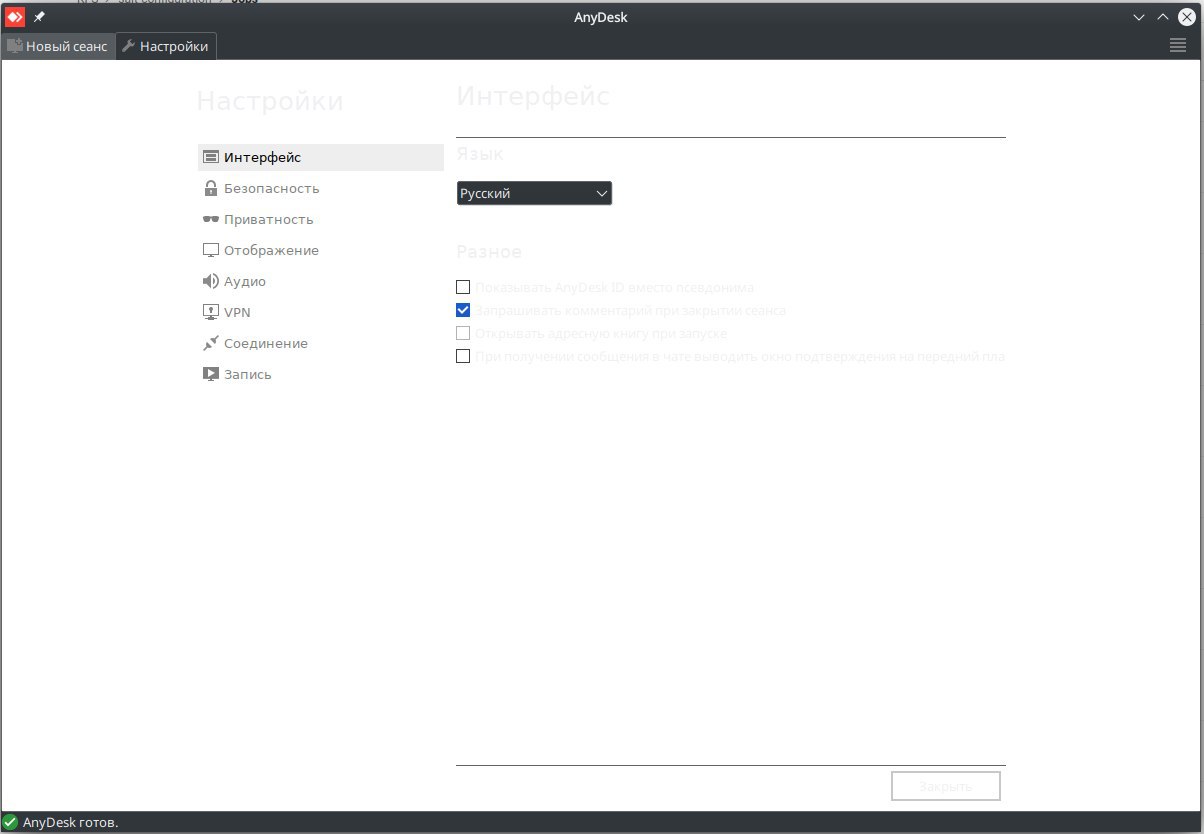This screenshot has width=1204, height=834.
Task: Uncheck 'Запрашивать комментарий при закрытии сеанса'
Action: 463,310
